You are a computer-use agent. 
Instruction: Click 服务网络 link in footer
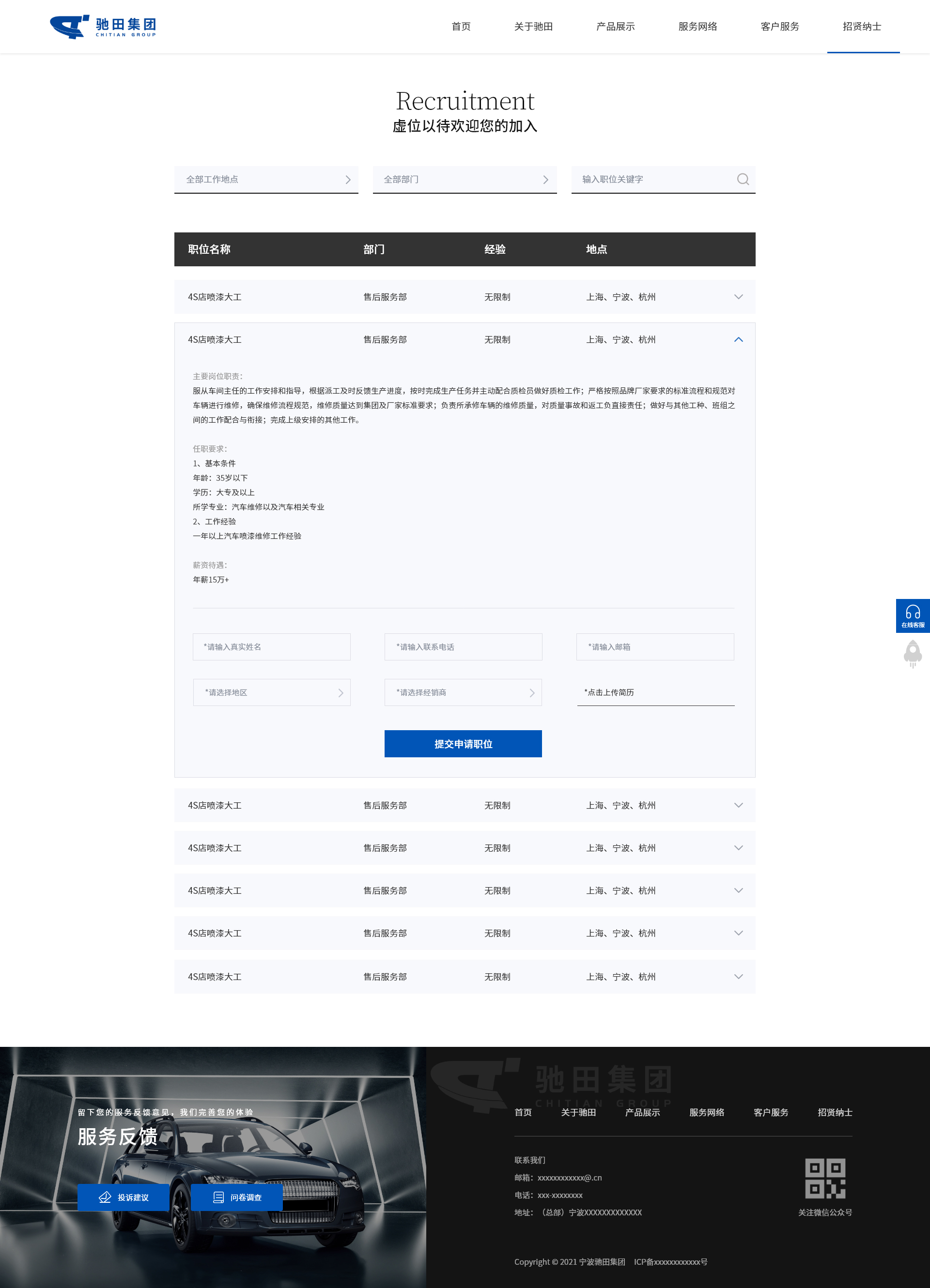coord(706,1112)
